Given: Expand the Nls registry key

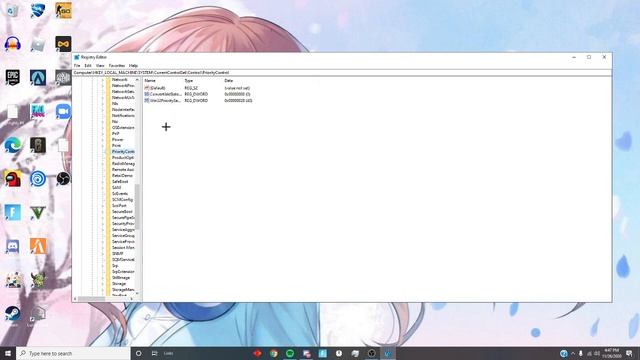Looking at the screenshot, I should [103, 104].
